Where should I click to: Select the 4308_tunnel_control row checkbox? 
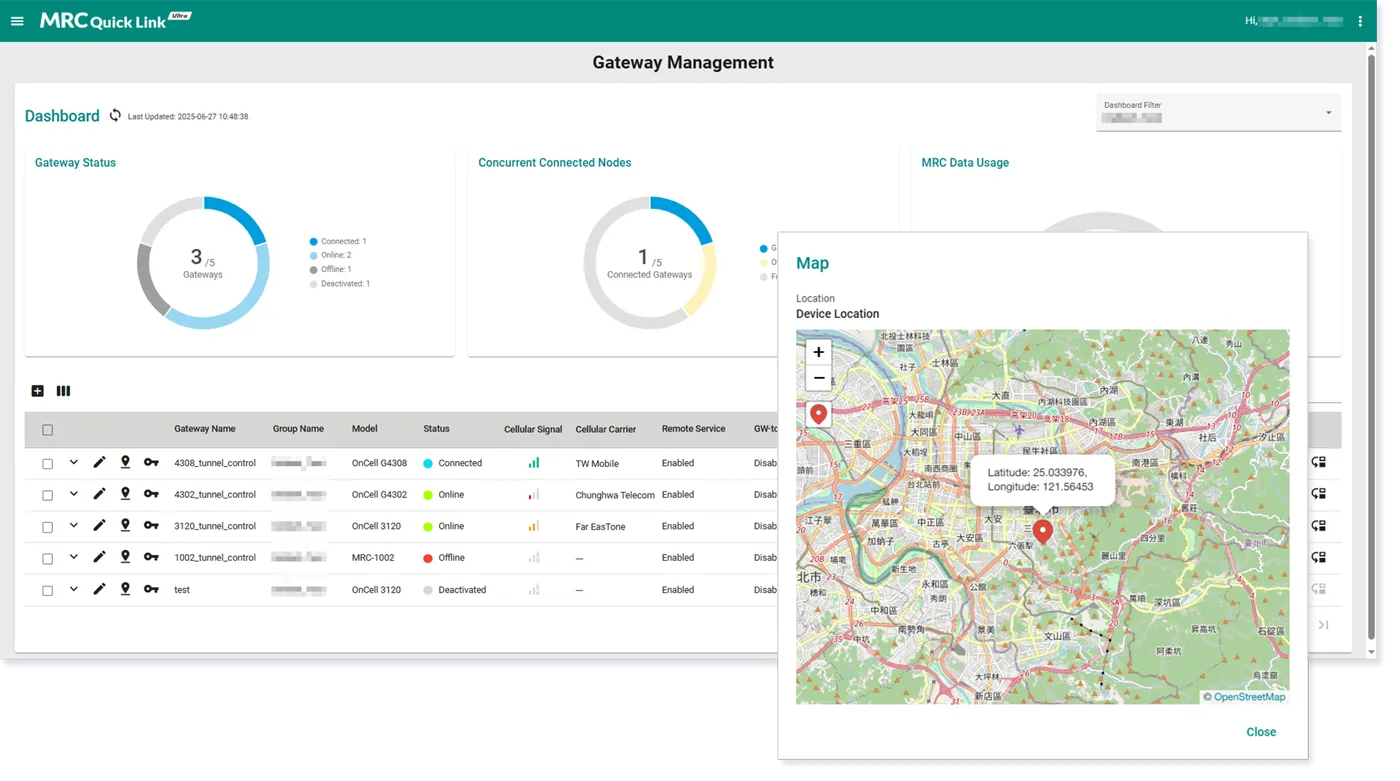click(47, 464)
